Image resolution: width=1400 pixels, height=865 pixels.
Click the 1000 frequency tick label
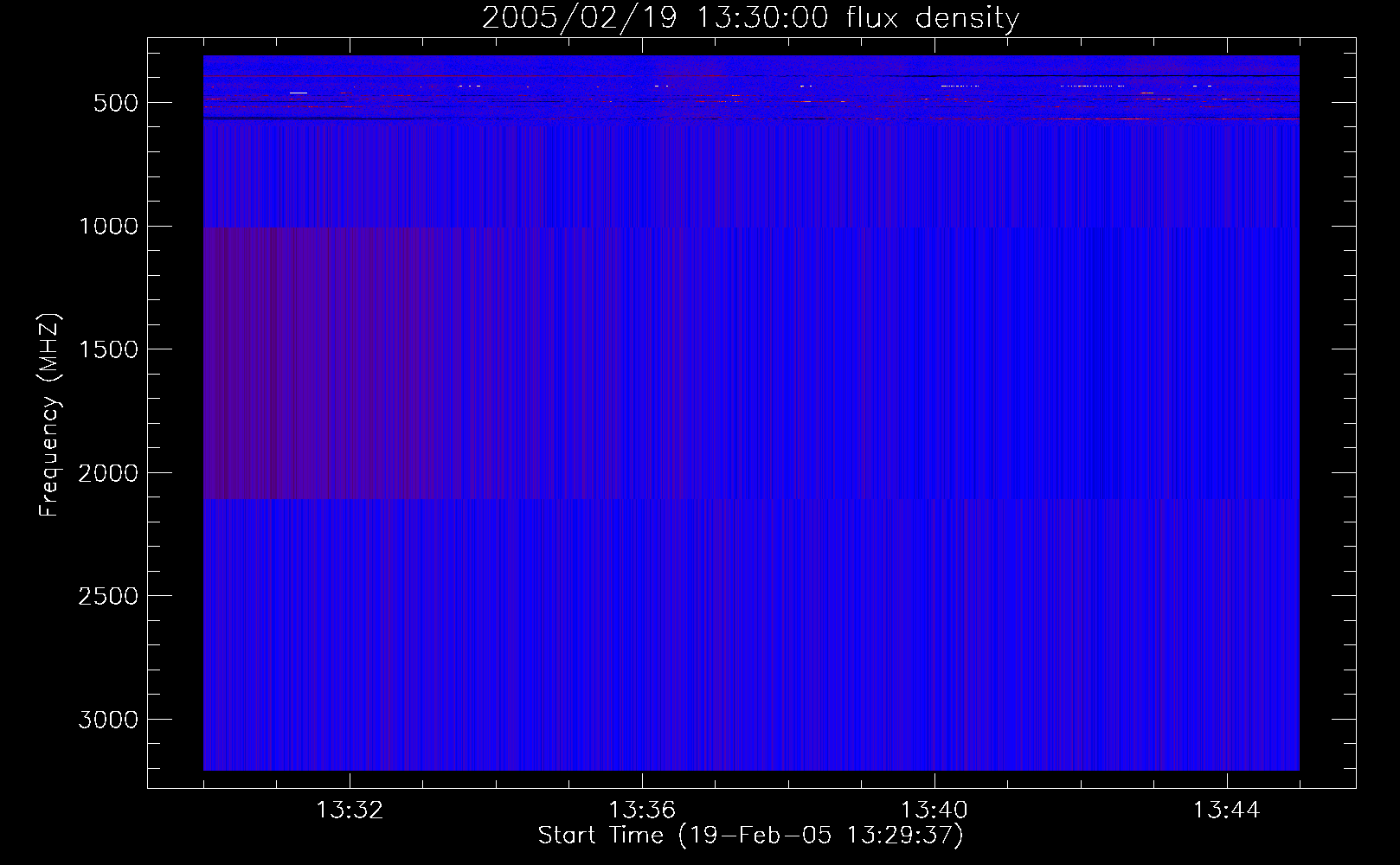[x=108, y=227]
